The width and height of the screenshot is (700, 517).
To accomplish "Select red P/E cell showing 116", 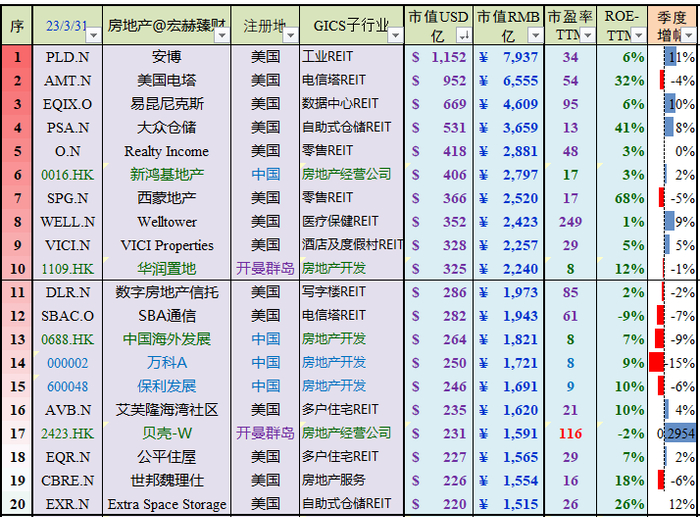I will pyautogui.click(x=571, y=434).
